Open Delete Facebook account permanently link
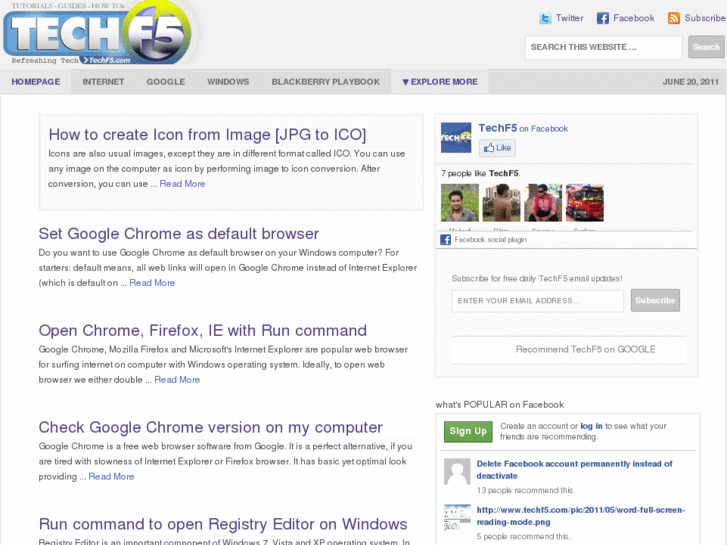The width and height of the screenshot is (727, 545). tap(574, 470)
